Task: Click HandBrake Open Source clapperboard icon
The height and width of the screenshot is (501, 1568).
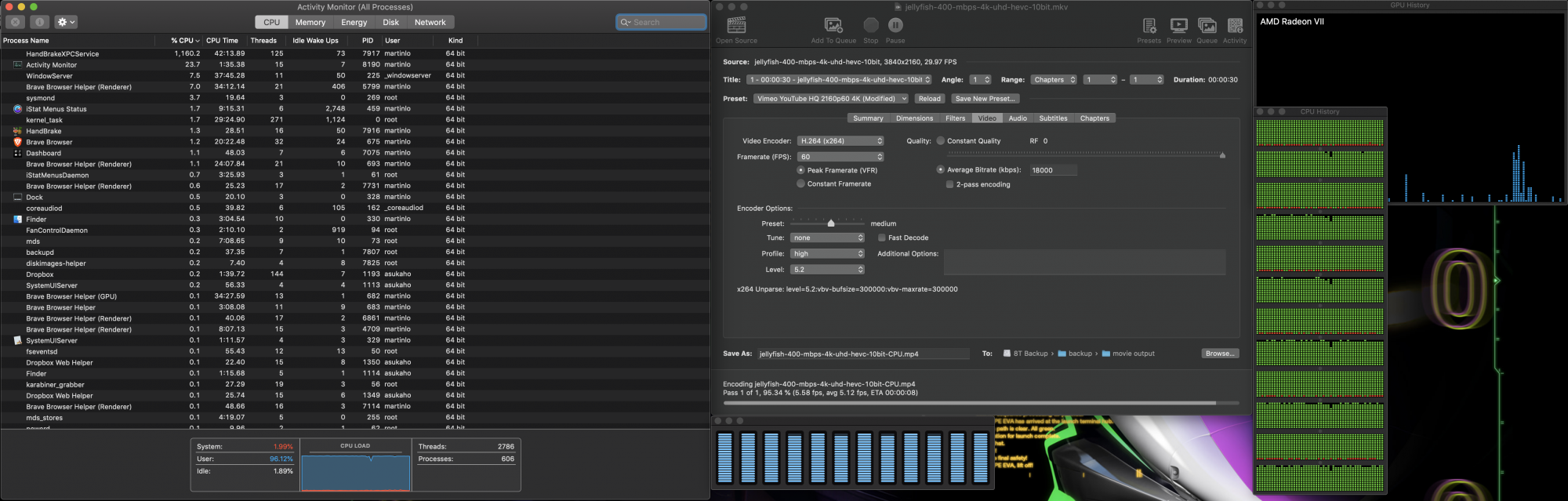Action: 736,25
